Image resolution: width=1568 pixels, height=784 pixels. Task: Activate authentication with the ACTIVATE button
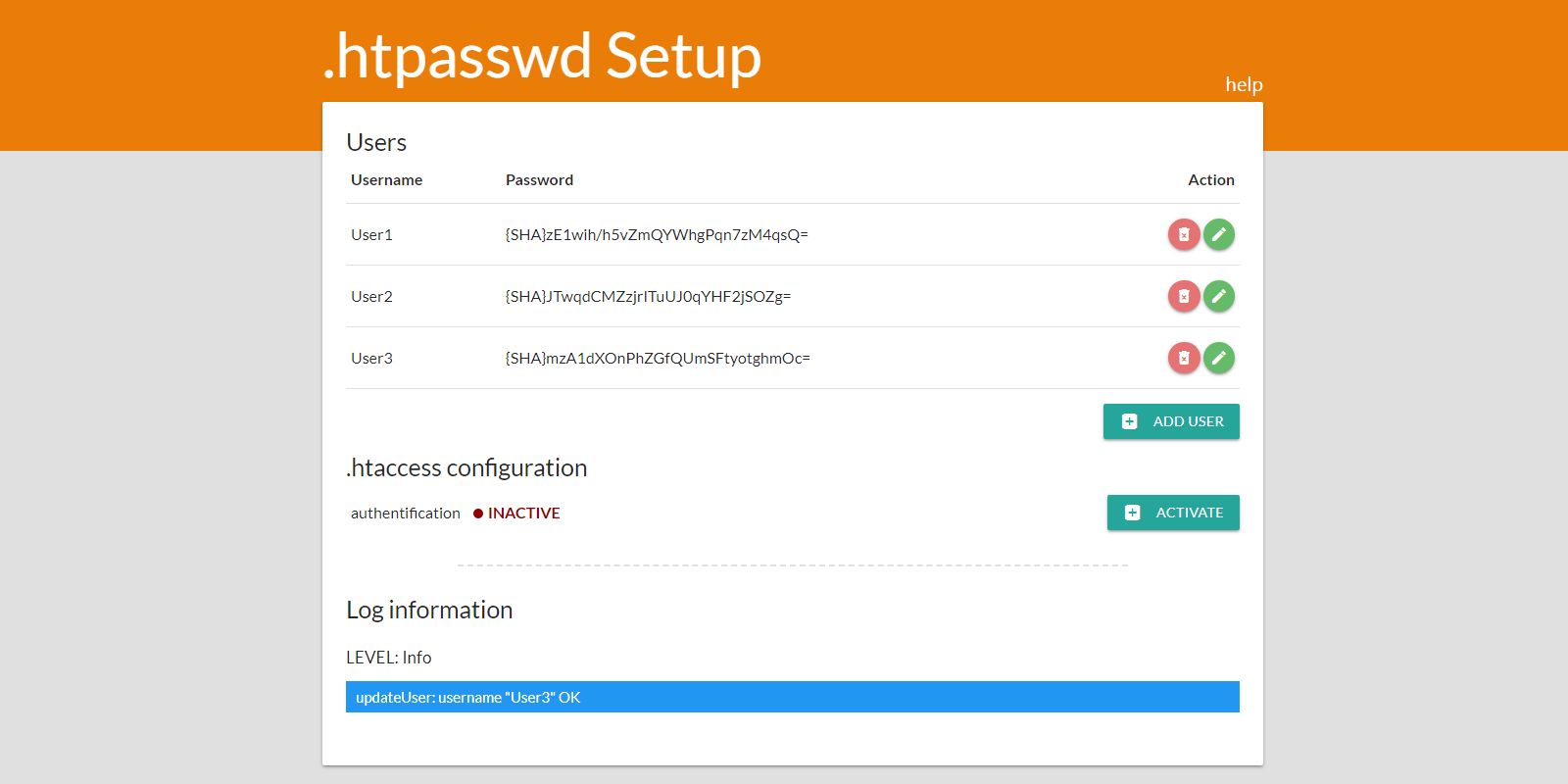[1173, 513]
